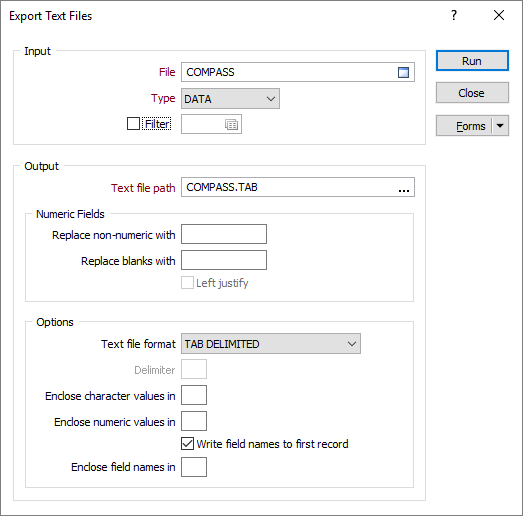
Task: Click the Forms button
Action: [464, 126]
